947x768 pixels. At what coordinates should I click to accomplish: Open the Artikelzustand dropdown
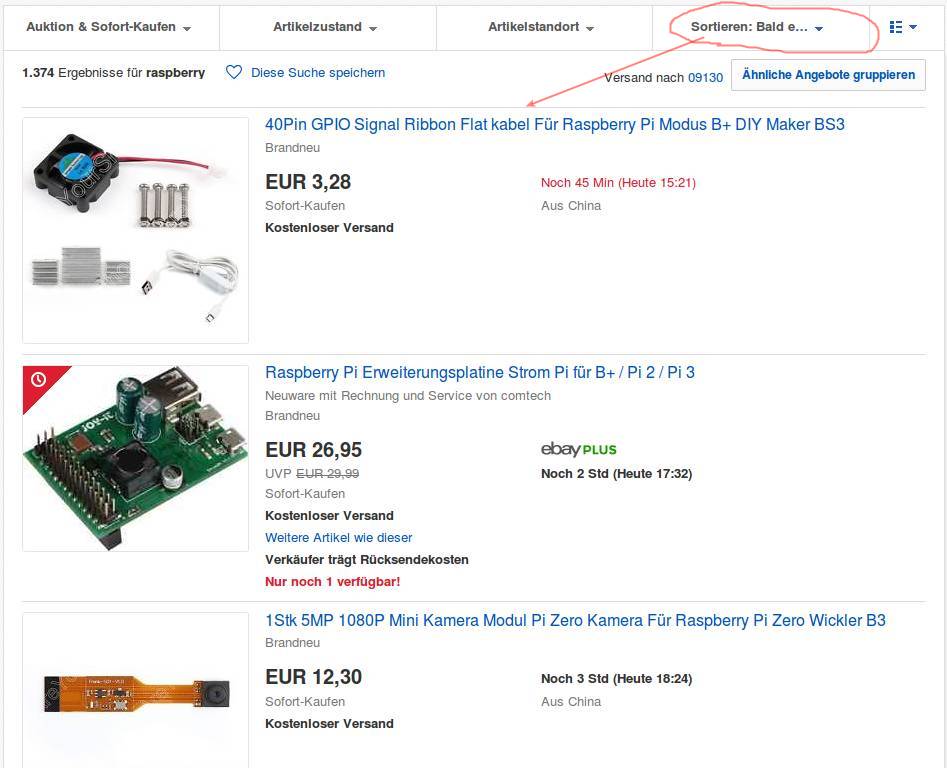point(325,27)
